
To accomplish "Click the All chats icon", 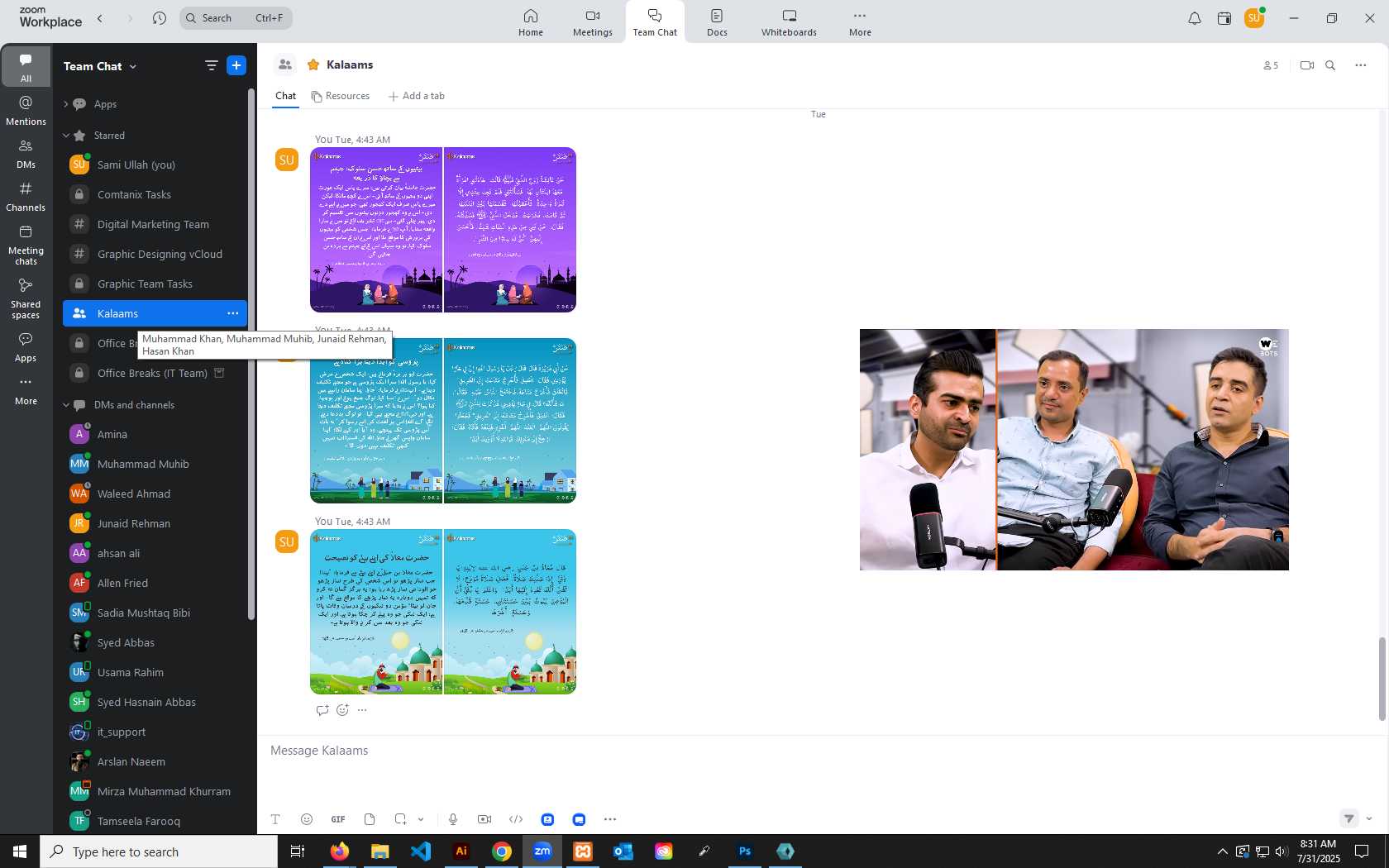I will pyautogui.click(x=26, y=66).
